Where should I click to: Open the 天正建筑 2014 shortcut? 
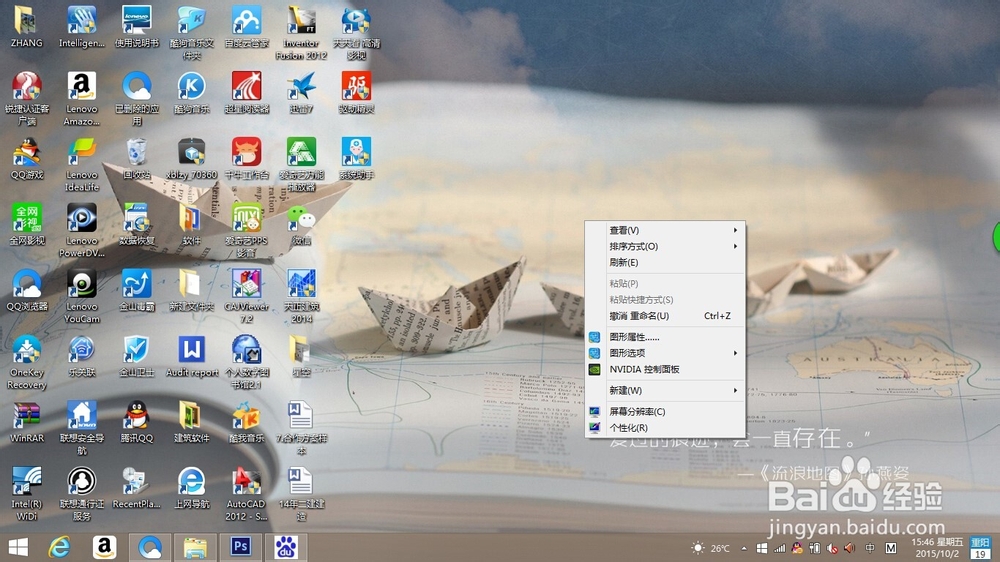tap(301, 296)
